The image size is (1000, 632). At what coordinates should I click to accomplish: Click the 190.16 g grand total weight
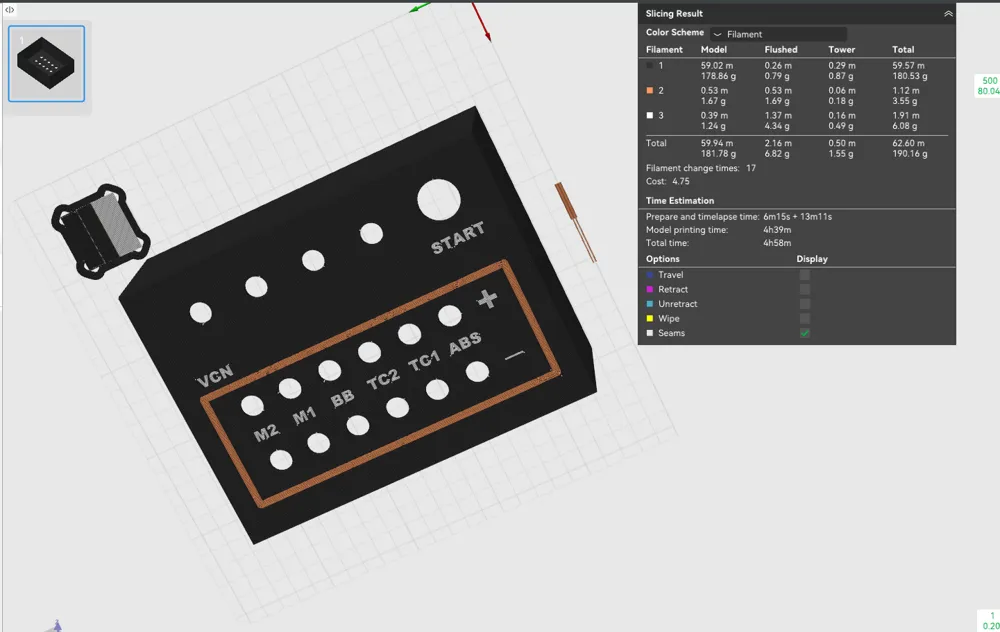point(909,154)
